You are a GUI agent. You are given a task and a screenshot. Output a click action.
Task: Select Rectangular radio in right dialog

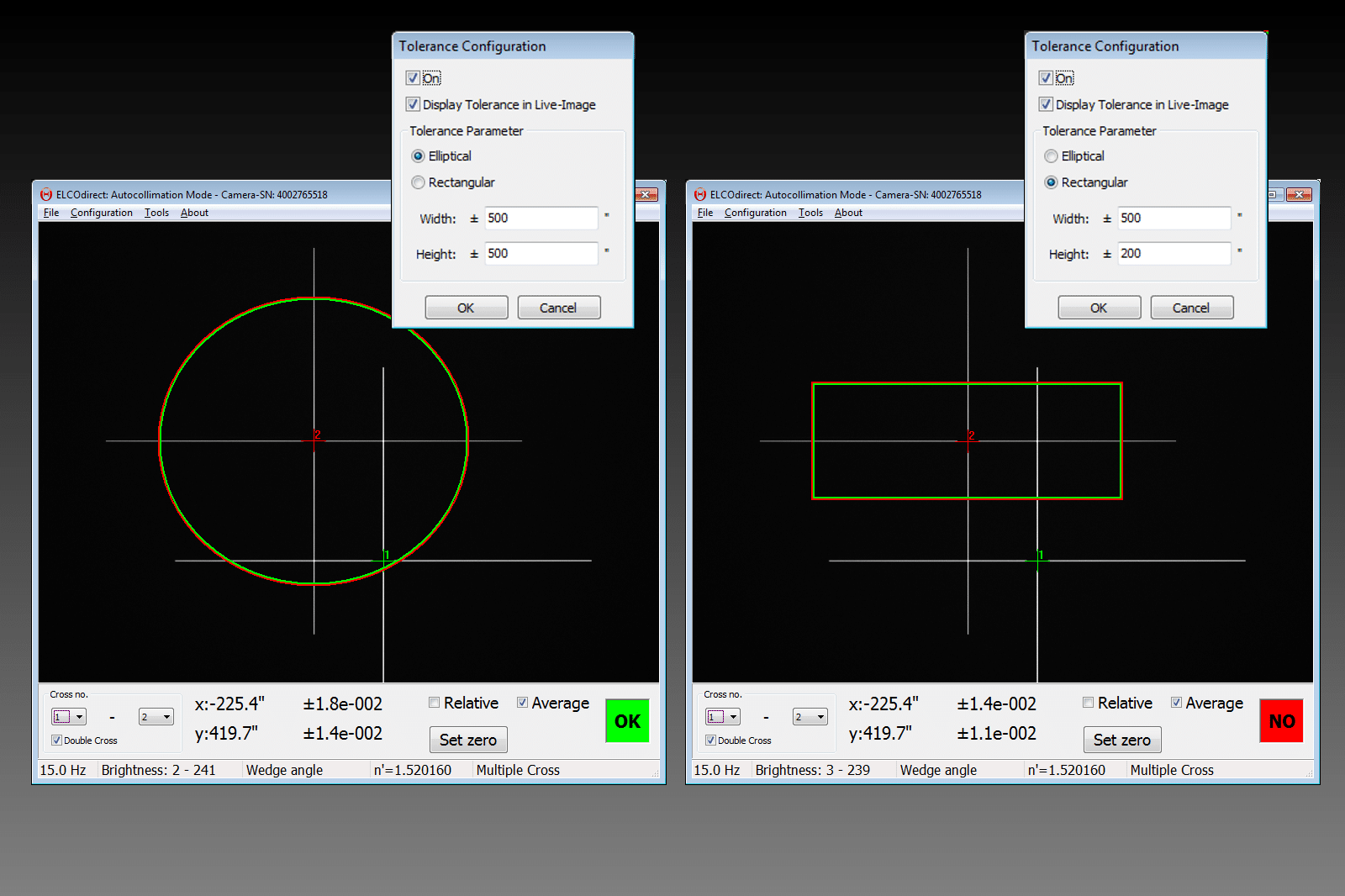[1051, 182]
